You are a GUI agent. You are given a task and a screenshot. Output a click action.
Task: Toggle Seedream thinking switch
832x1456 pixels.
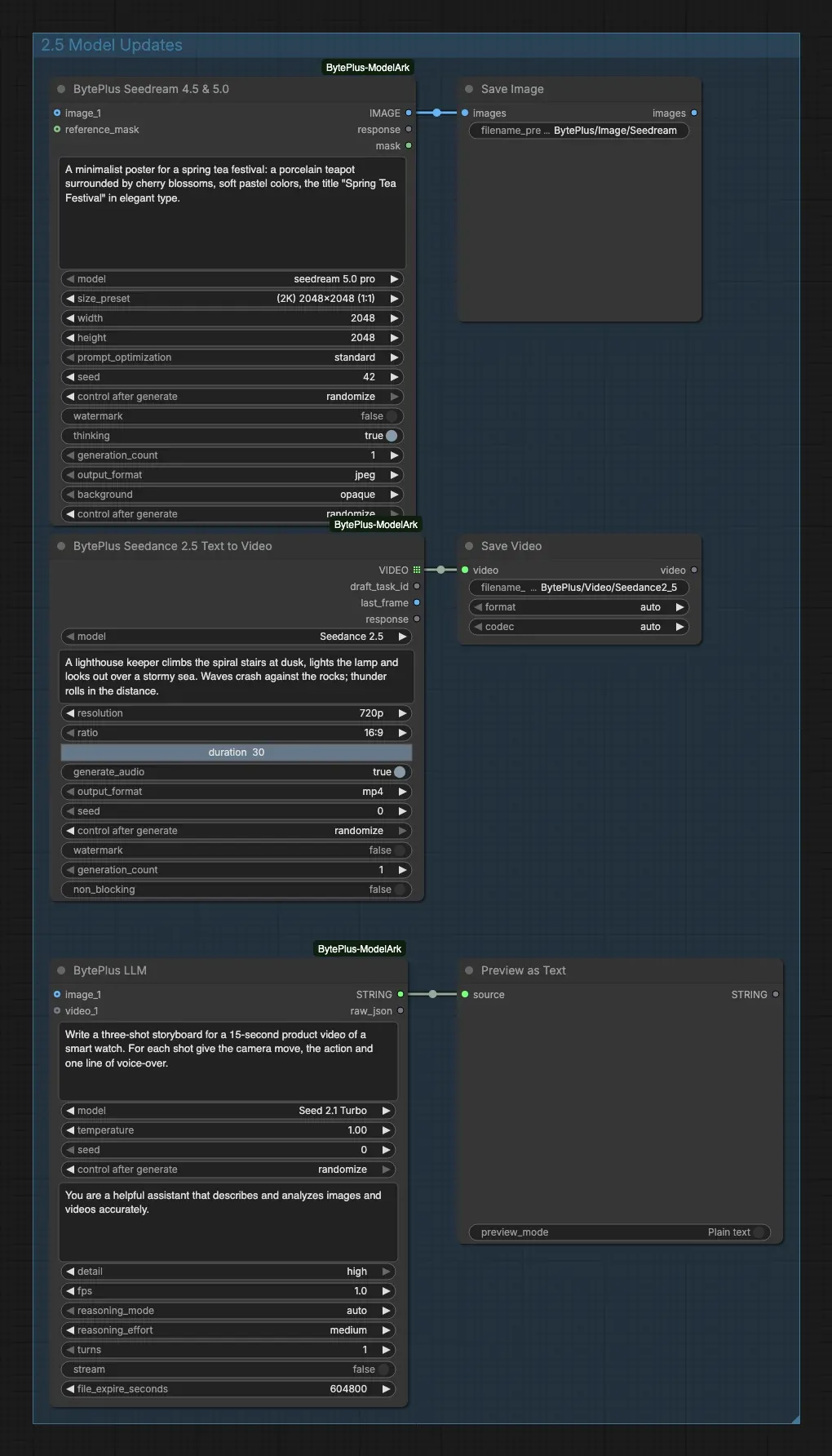(x=392, y=436)
